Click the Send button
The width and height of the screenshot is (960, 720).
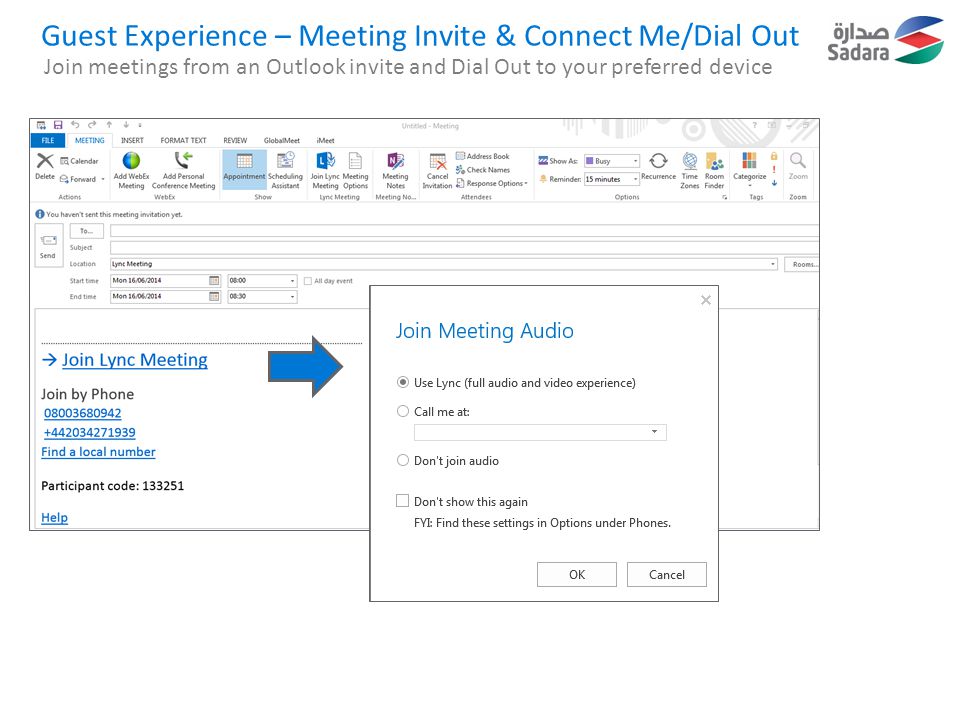48,246
